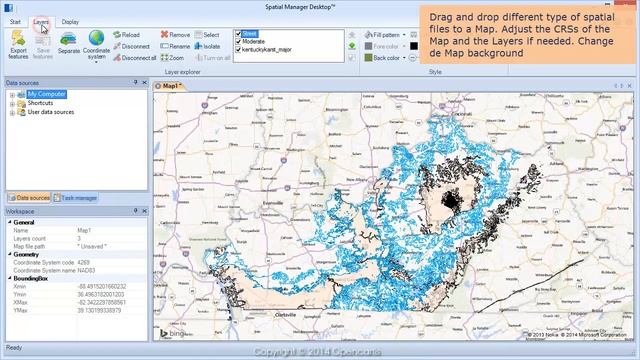The image size is (640, 360).
Task: Click the Select layer features tool
Action: coord(207,35)
